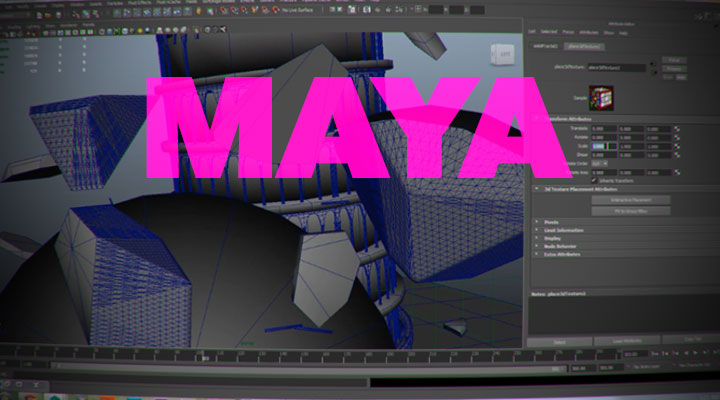Open the Focus menu in Attribute Editor

[568, 32]
